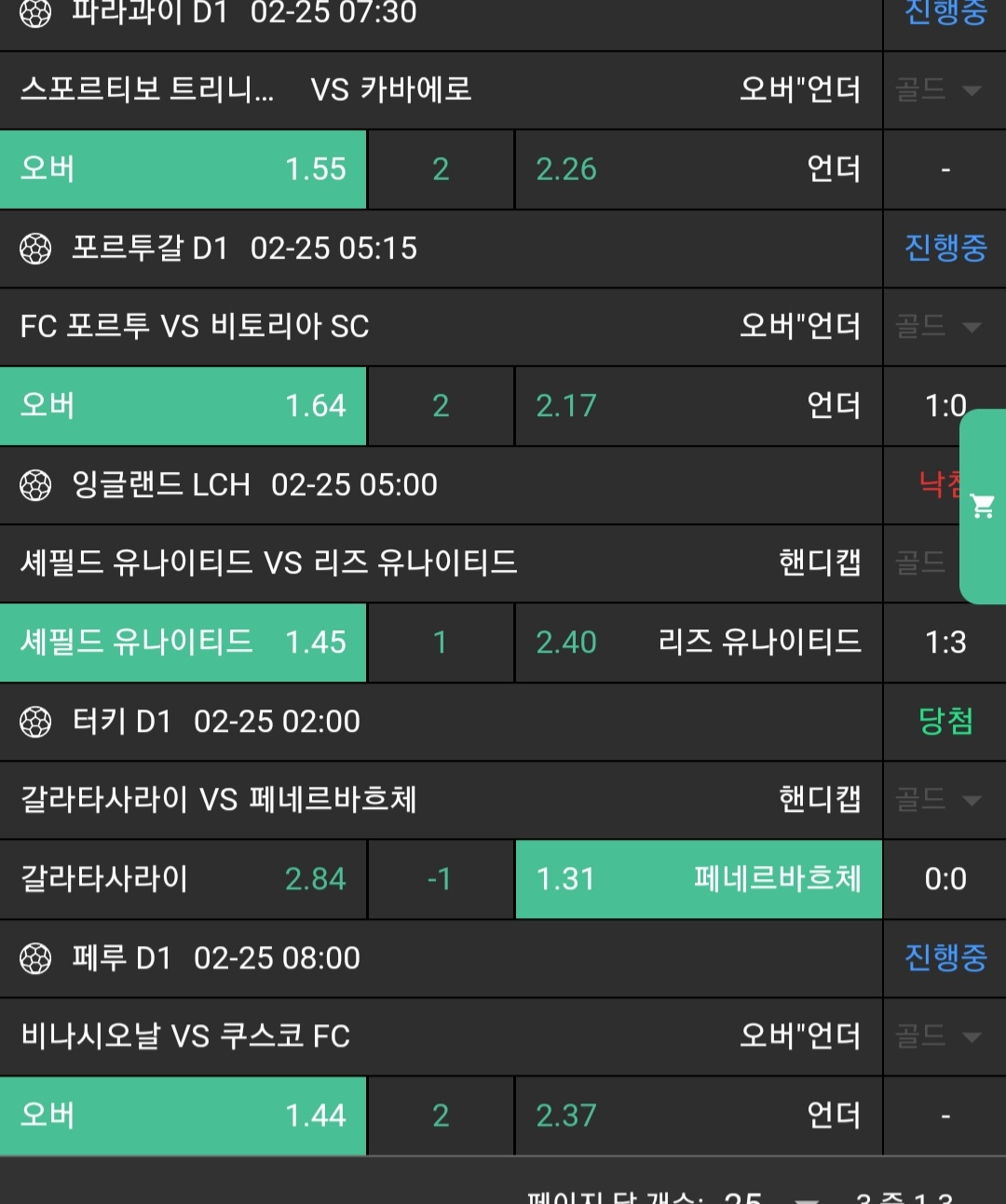Toggle the 페네르바흐체 1.31 handicap pick
Image resolution: width=1006 pixels, height=1204 pixels.
tap(699, 879)
